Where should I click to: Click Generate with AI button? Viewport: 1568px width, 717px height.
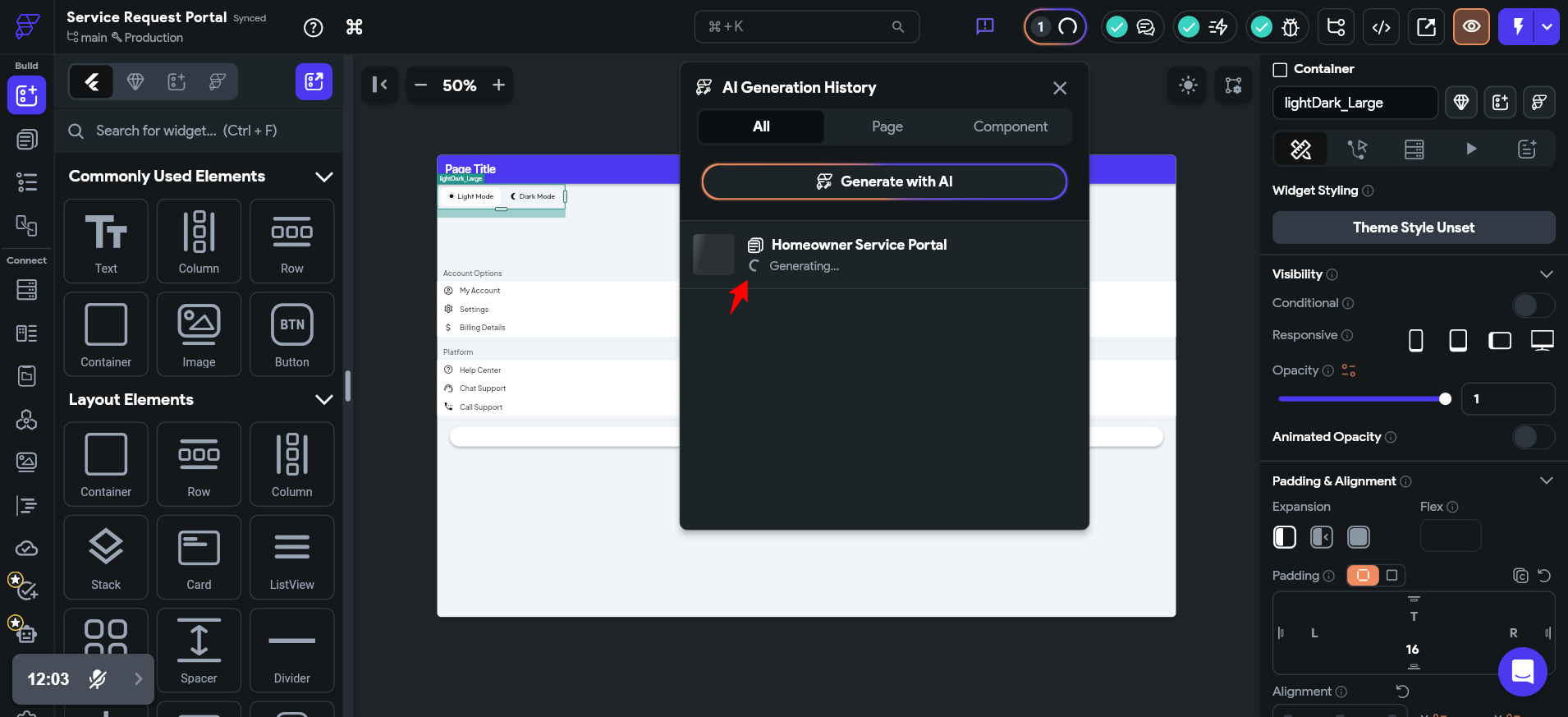coord(884,182)
